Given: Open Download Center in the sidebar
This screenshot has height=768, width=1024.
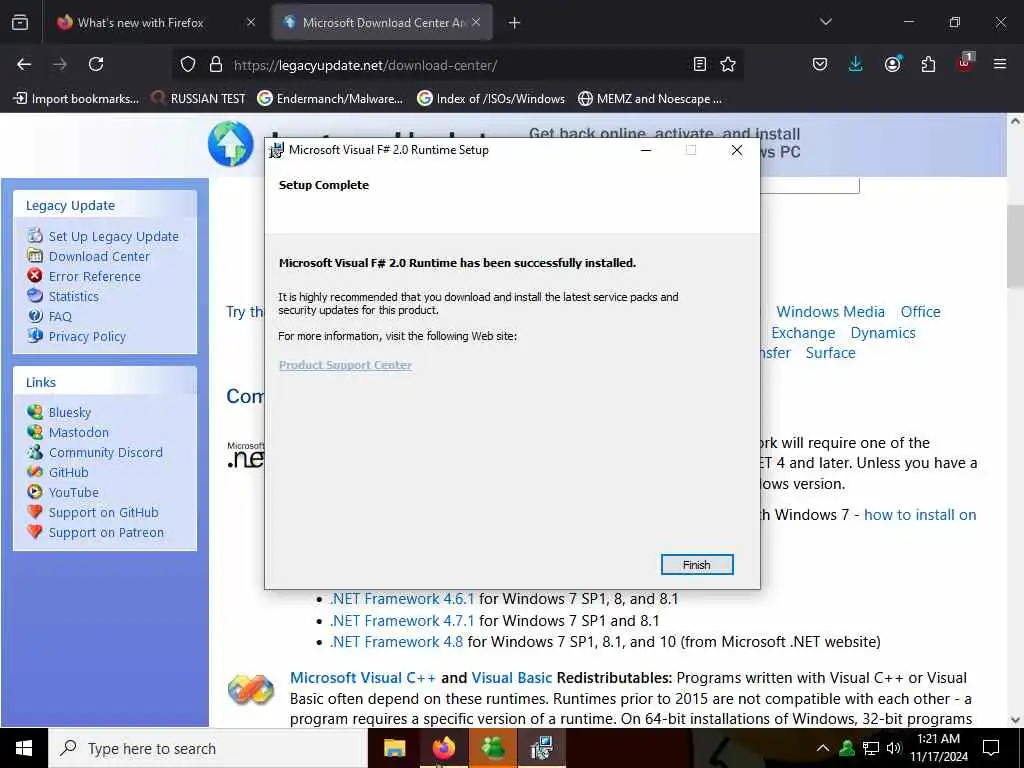Looking at the screenshot, I should 99,257.
